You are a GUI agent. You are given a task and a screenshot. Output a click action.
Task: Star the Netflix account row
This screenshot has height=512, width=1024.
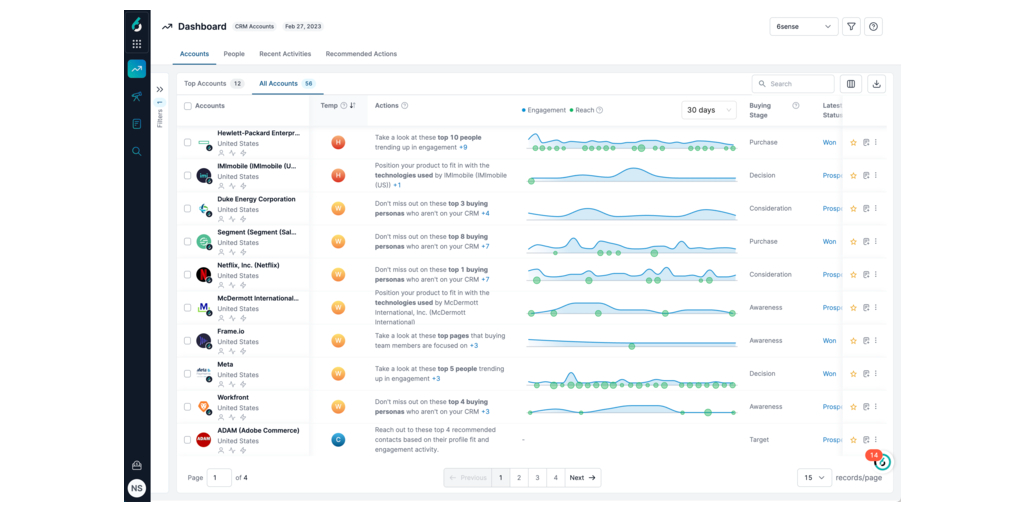(853, 275)
